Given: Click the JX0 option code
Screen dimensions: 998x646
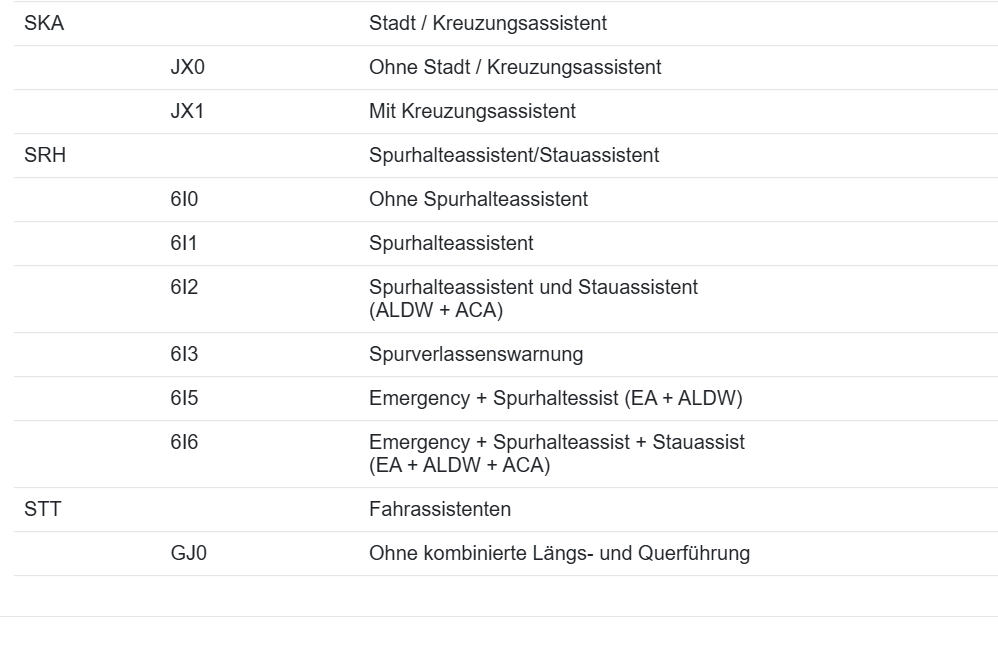Looking at the screenshot, I should (x=187, y=68).
